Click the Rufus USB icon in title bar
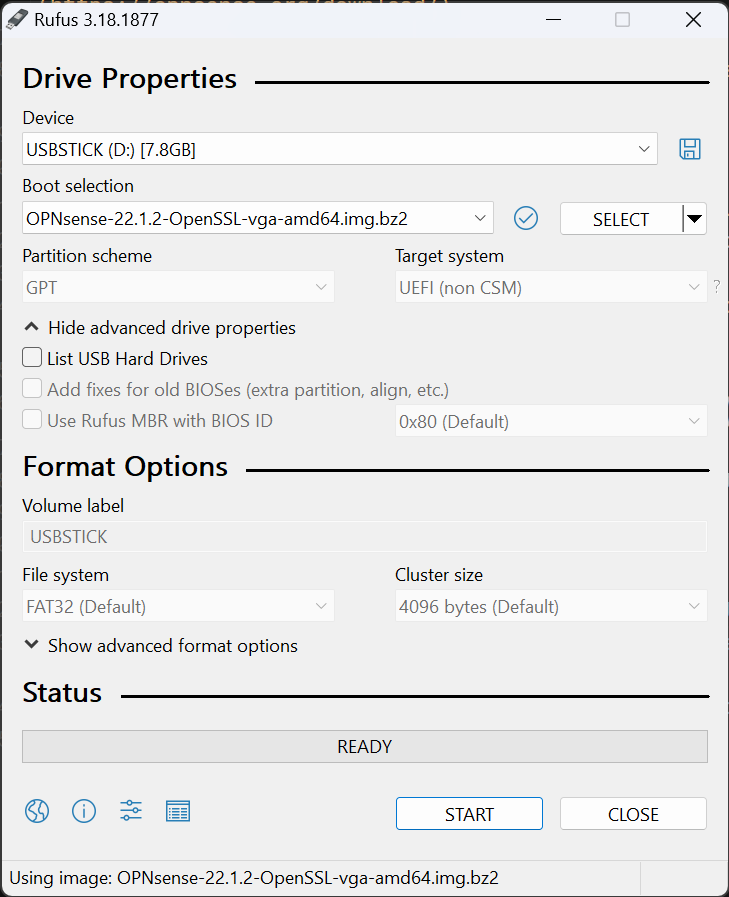 pyautogui.click(x=18, y=19)
